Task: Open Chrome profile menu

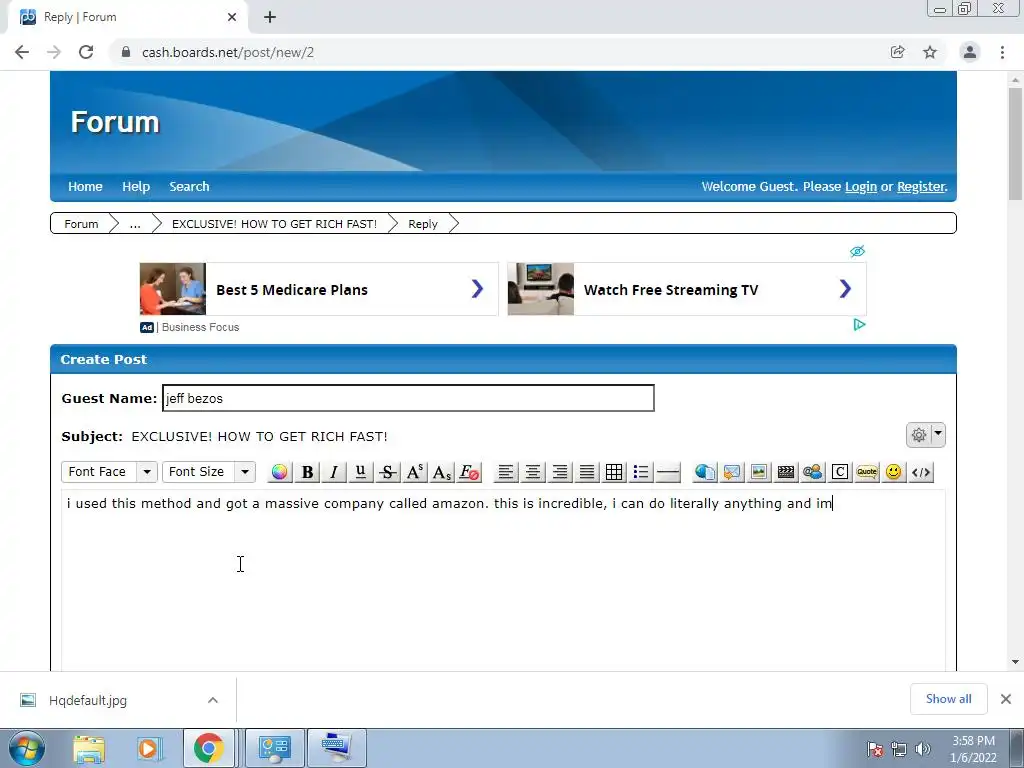Action: click(x=970, y=52)
